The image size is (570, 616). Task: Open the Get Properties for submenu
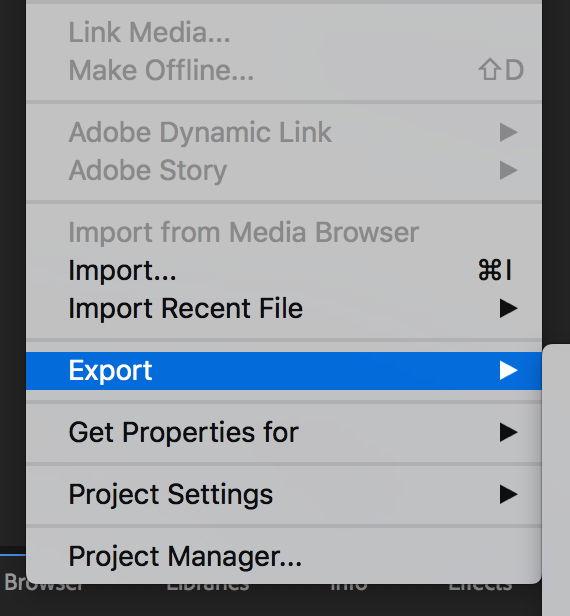284,433
